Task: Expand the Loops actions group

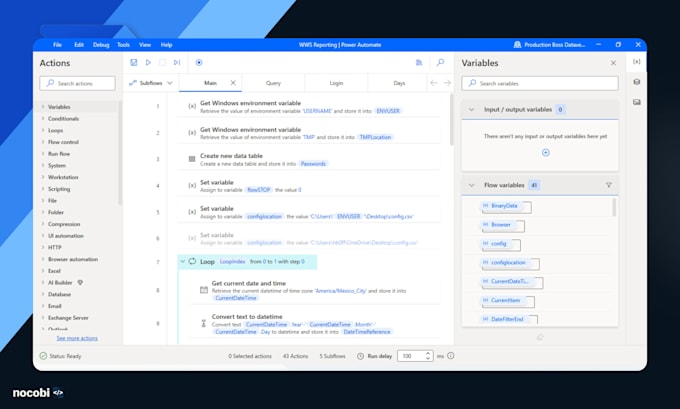Action: [x=43, y=130]
